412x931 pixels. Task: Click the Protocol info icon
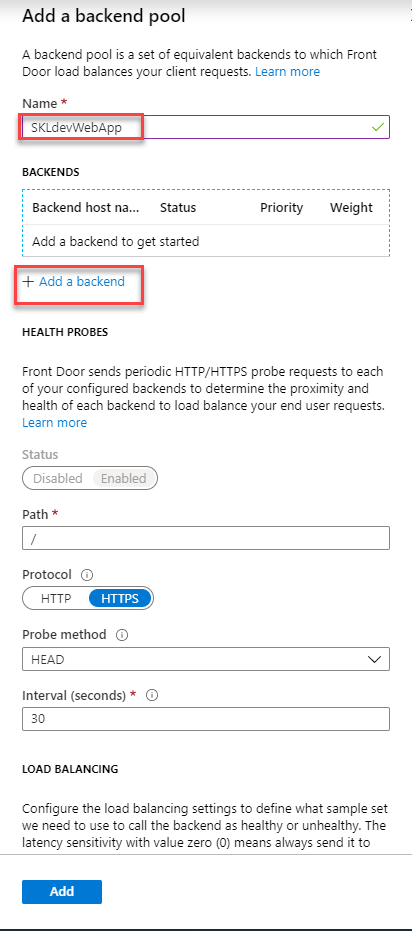[x=87, y=575]
